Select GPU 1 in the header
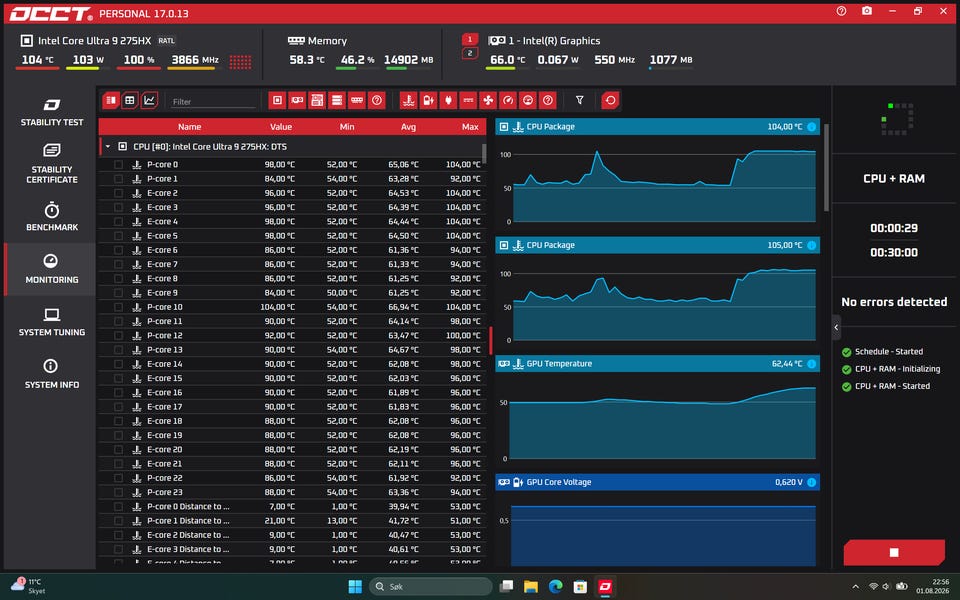Viewport: 960px width, 600px height. click(x=470, y=40)
